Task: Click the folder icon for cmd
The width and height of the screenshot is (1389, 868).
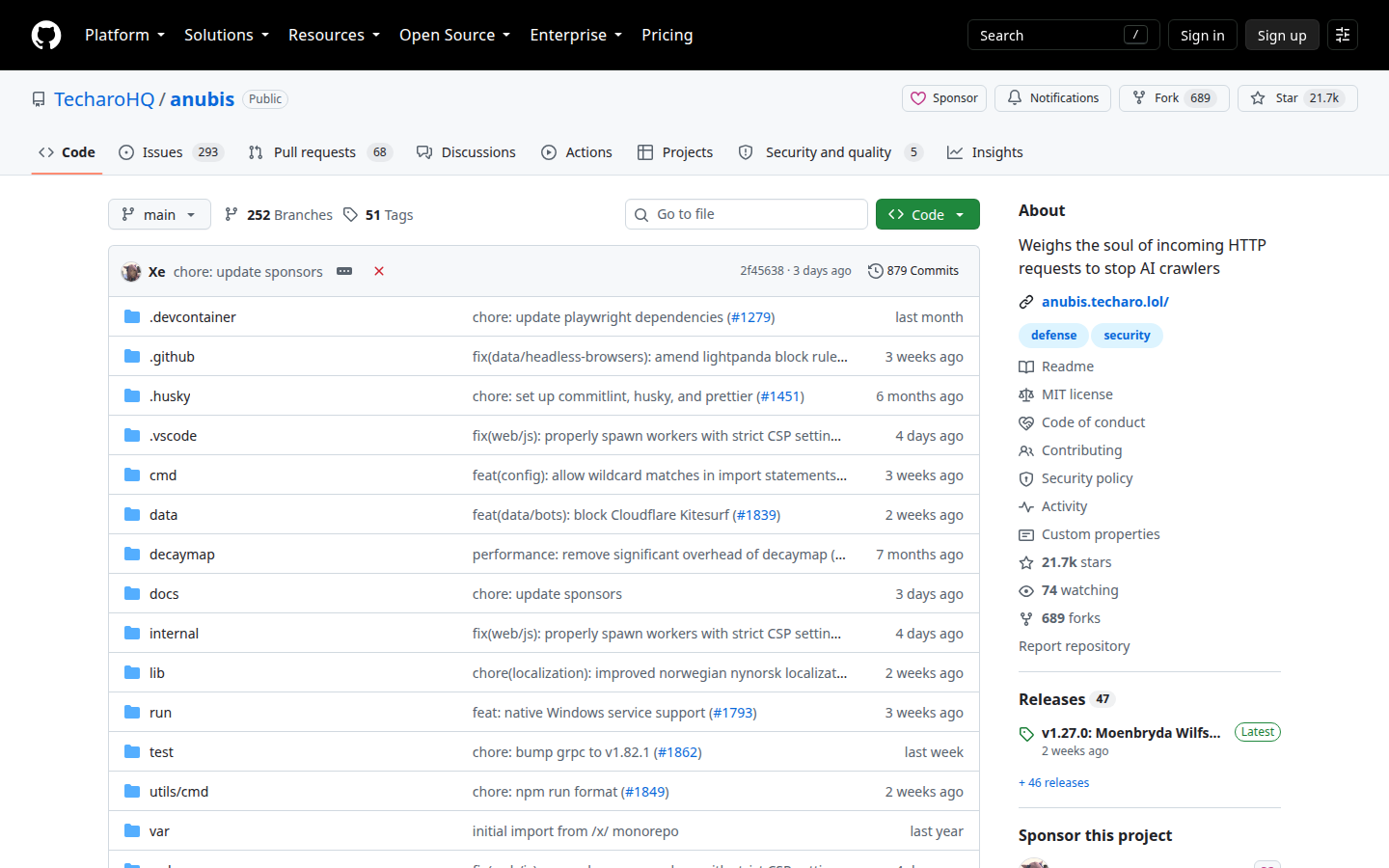Action: pos(132,475)
